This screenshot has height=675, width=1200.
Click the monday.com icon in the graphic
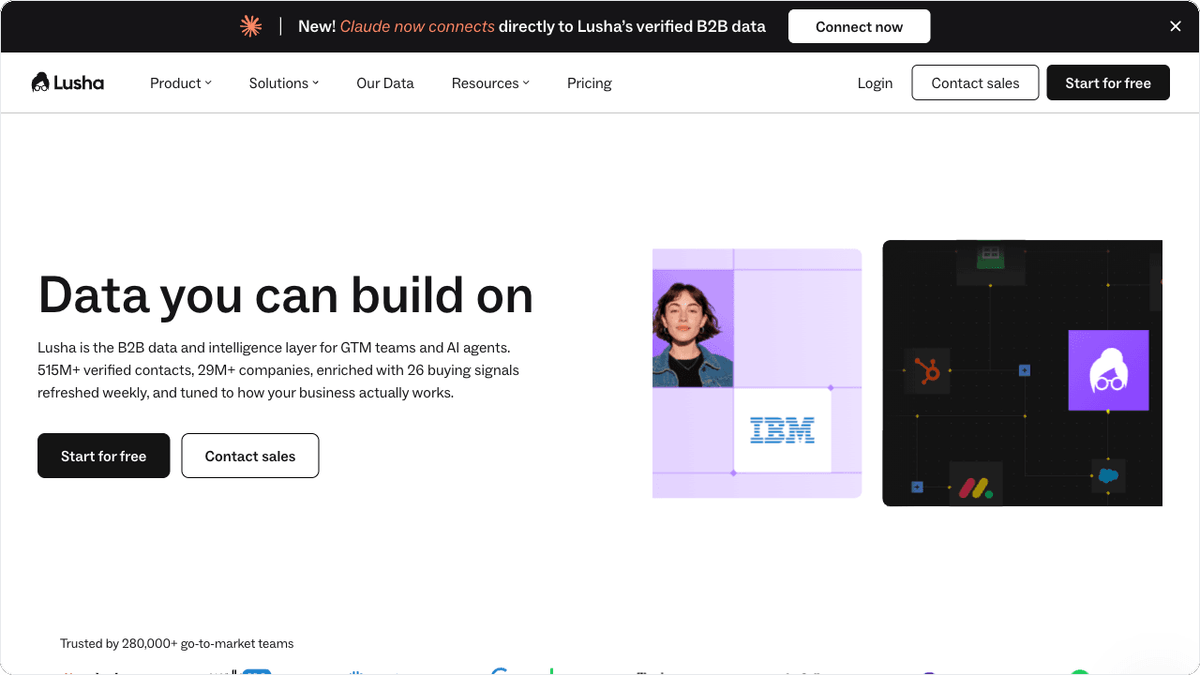coord(976,488)
